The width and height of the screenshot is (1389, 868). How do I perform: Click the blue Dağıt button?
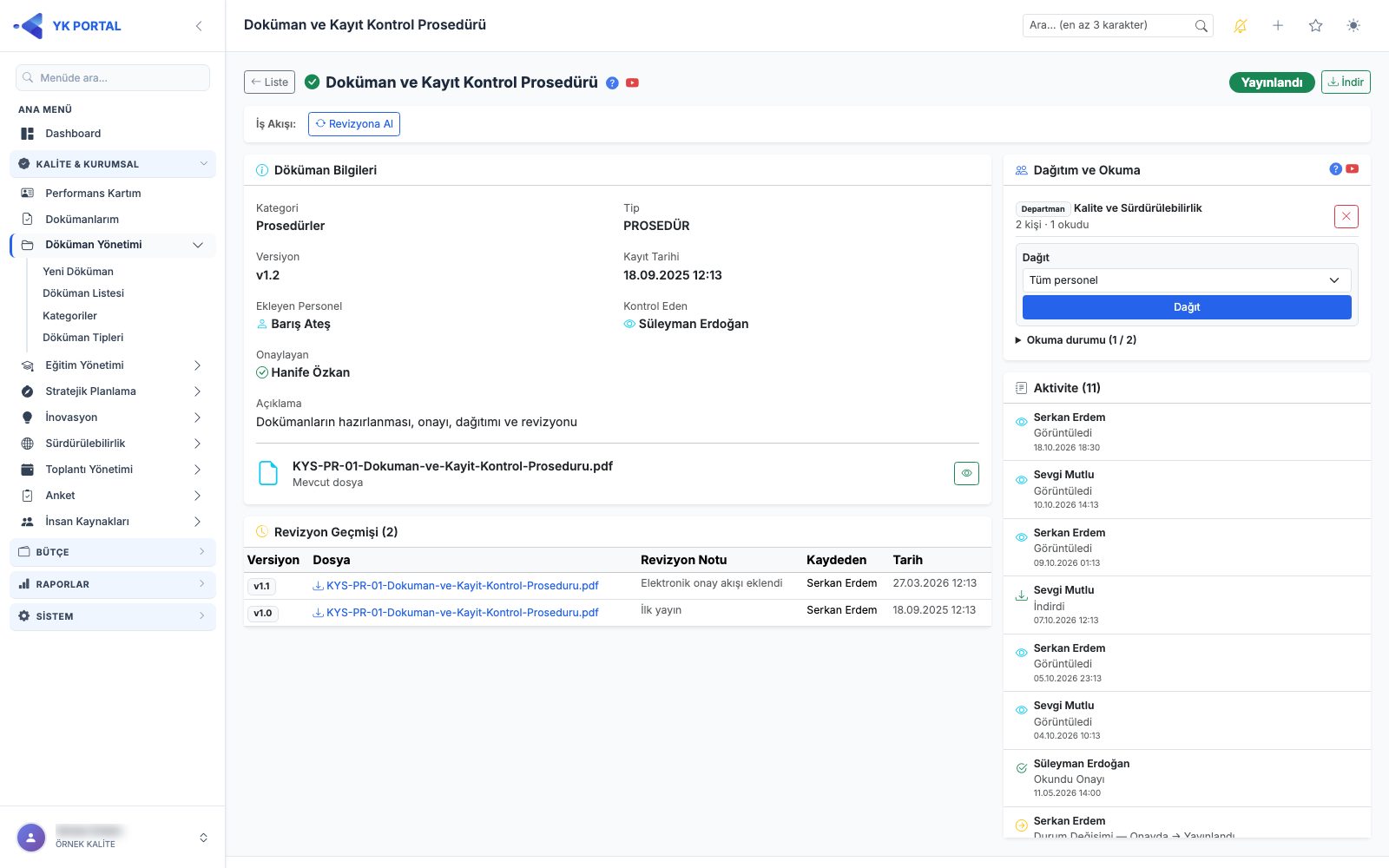(1187, 307)
